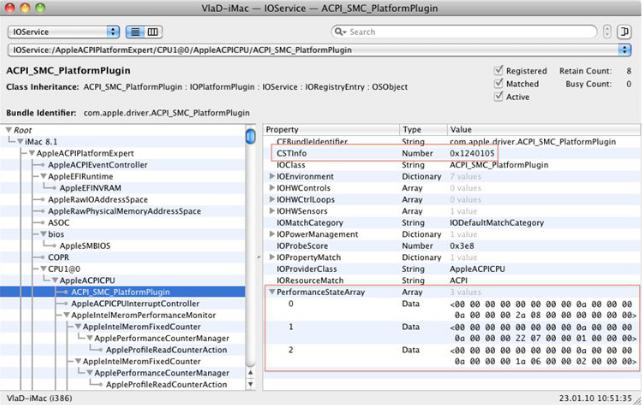Expand the IOPropertyMatch dictionary
Screen dimensions: 642x405
click(x=271, y=257)
